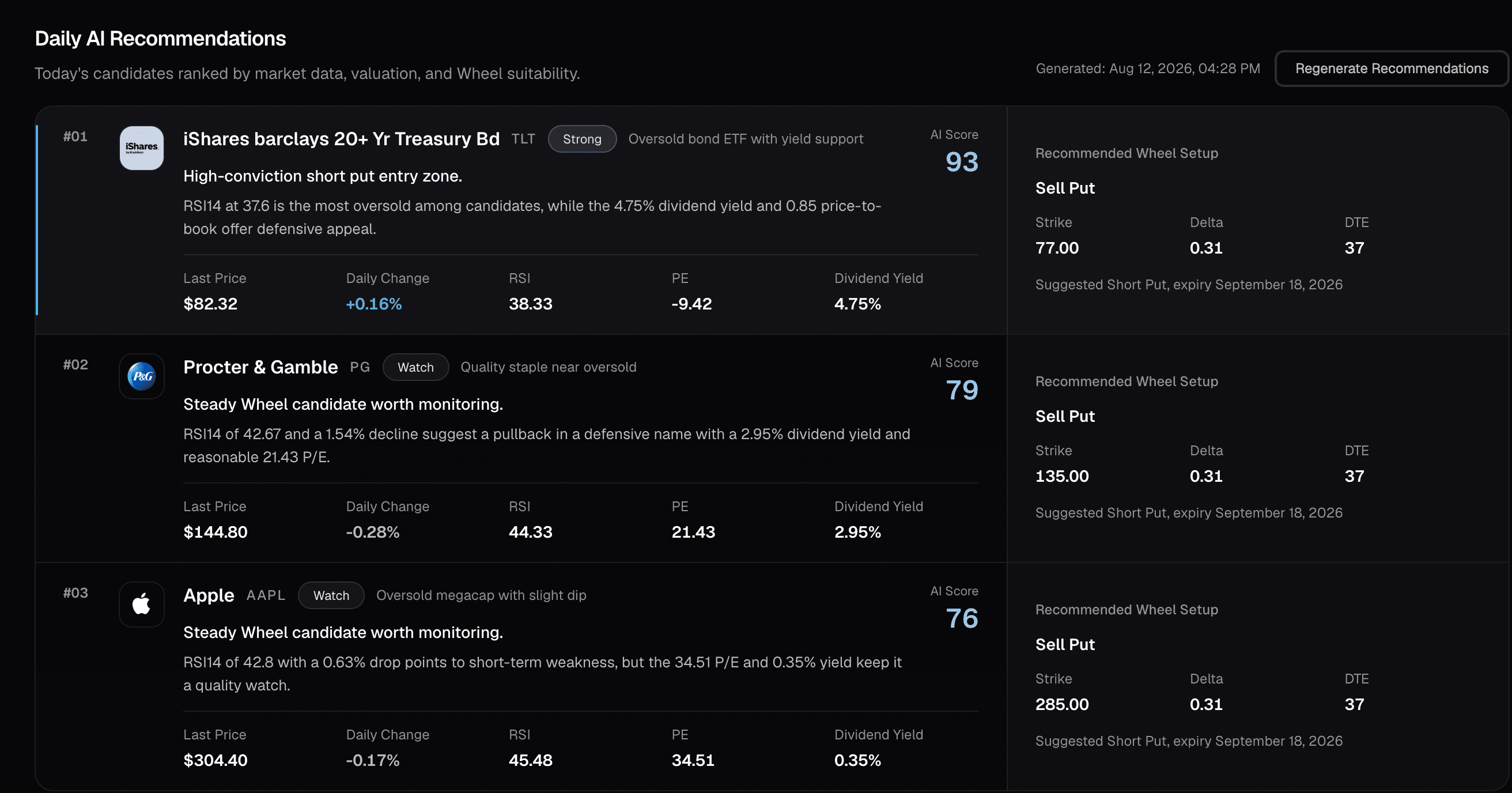The height and width of the screenshot is (793, 1512).
Task: Click the DTE 37 value for Procter & Gamble
Action: click(x=1355, y=477)
